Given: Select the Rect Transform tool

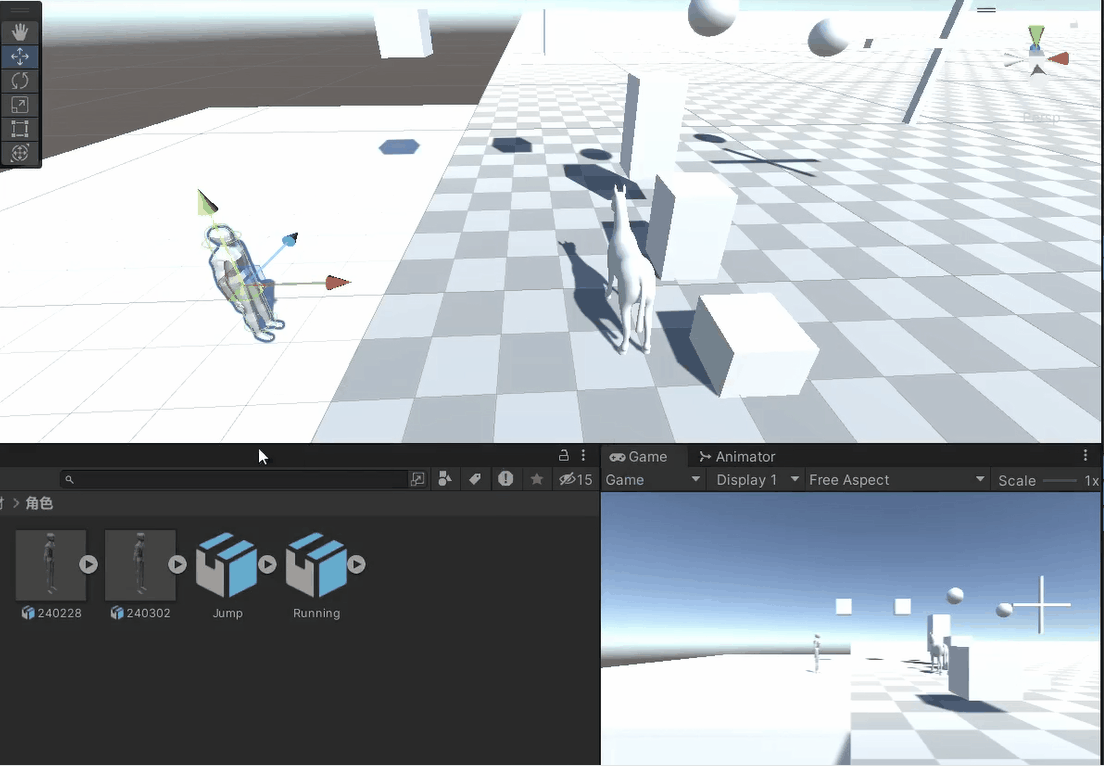Looking at the screenshot, I should [x=20, y=129].
